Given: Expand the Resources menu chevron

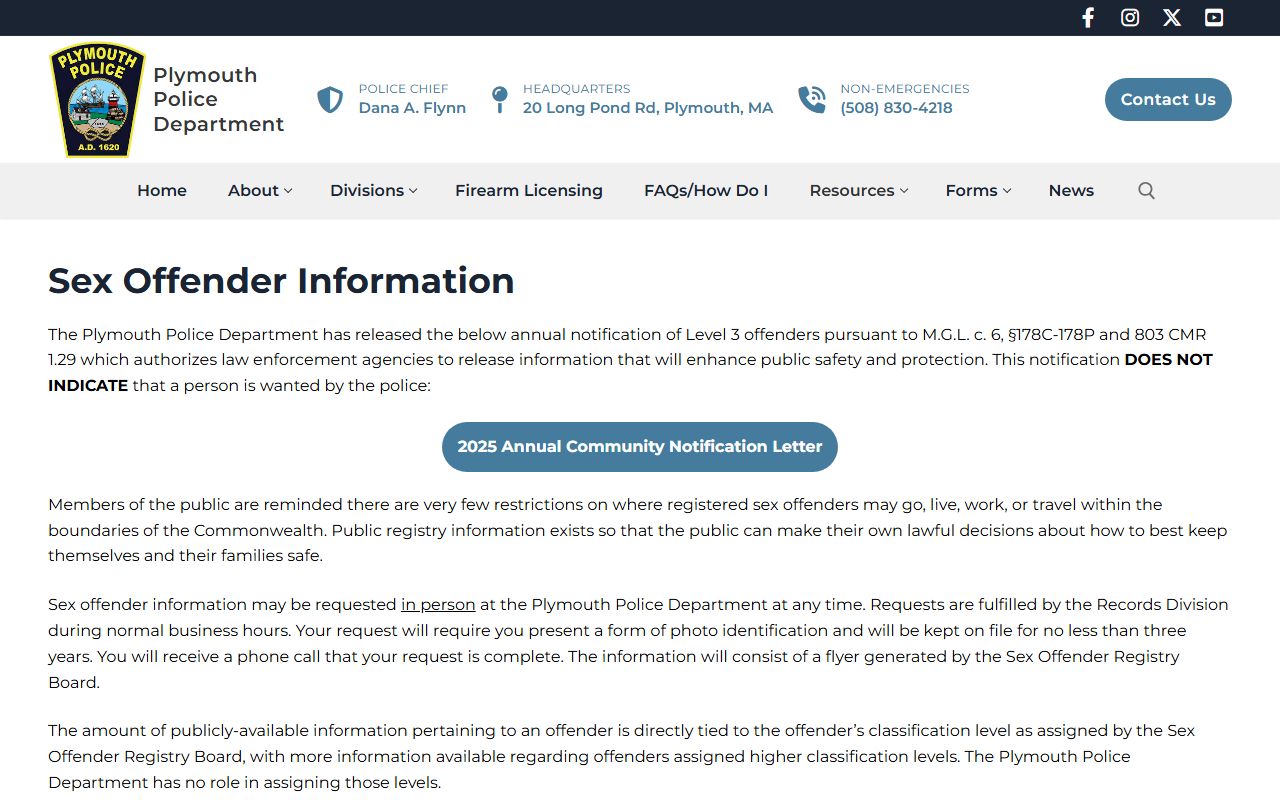Looking at the screenshot, I should click(904, 191).
